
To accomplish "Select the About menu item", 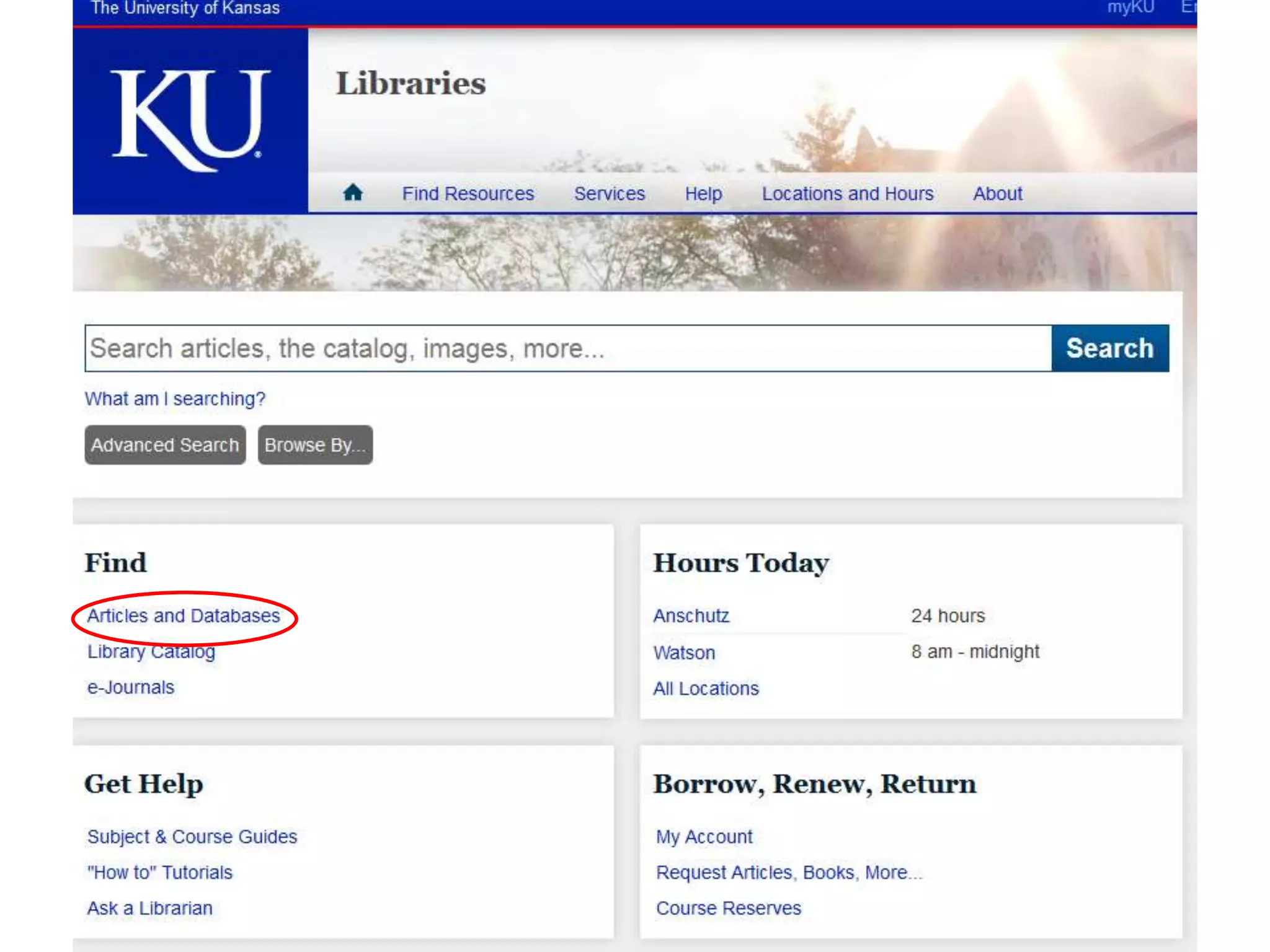I will click(997, 193).
